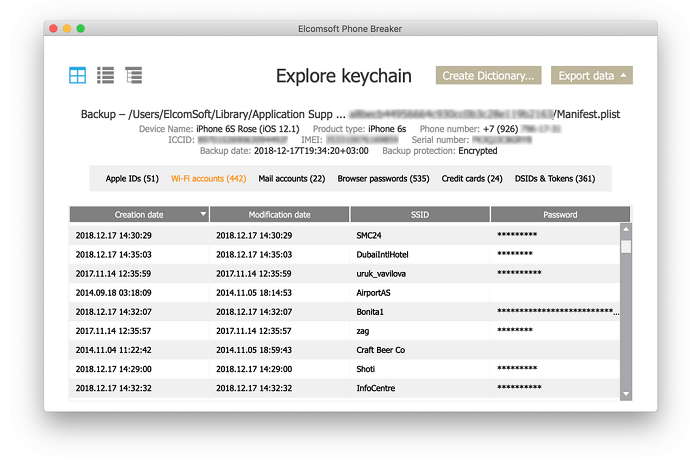Select the Craft Beer Co SSID cell
The image size is (690, 467).
420,350
